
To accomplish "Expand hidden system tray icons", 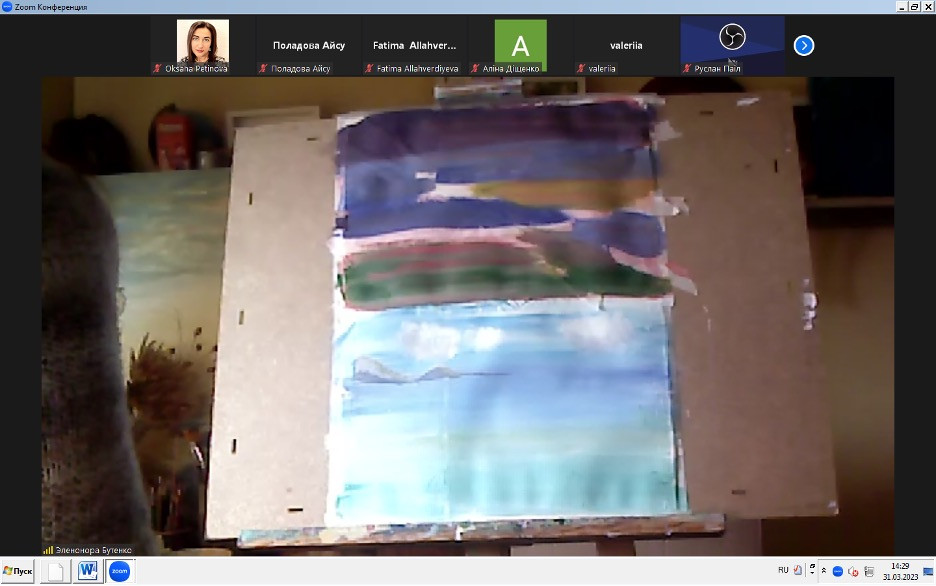I will point(824,571).
